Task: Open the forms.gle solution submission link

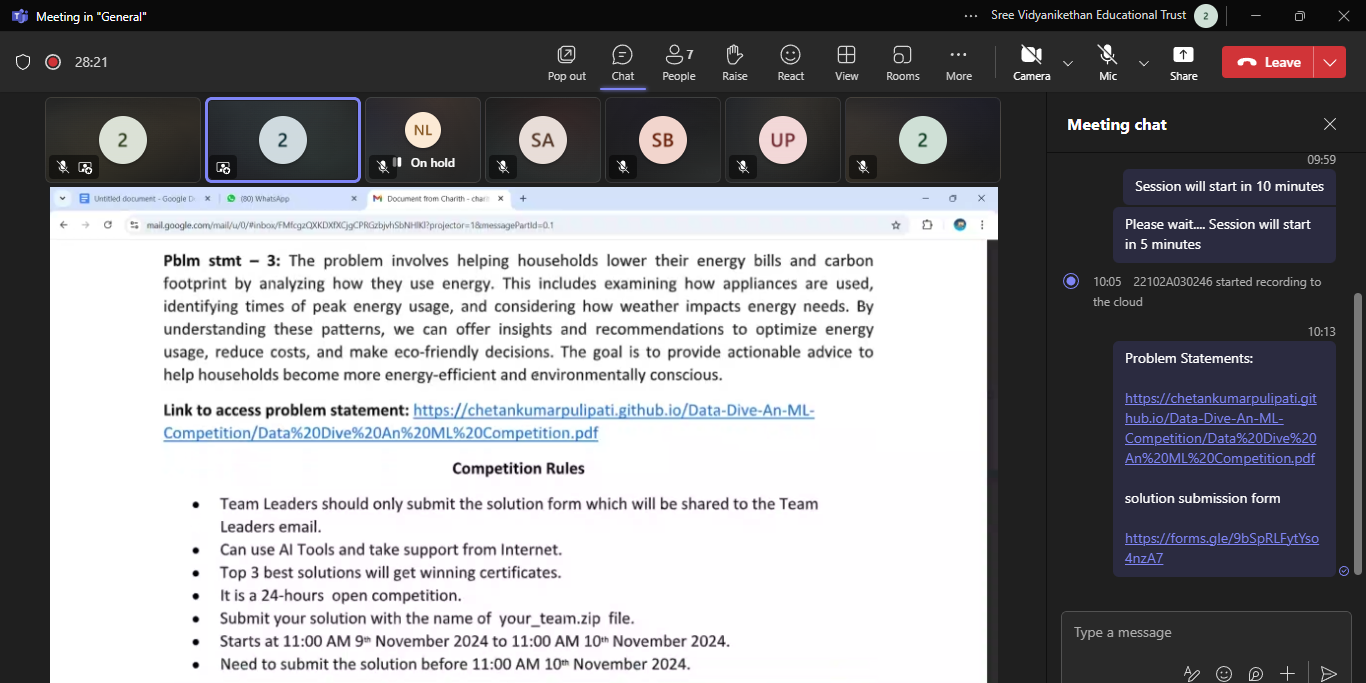Action: [x=1221, y=548]
